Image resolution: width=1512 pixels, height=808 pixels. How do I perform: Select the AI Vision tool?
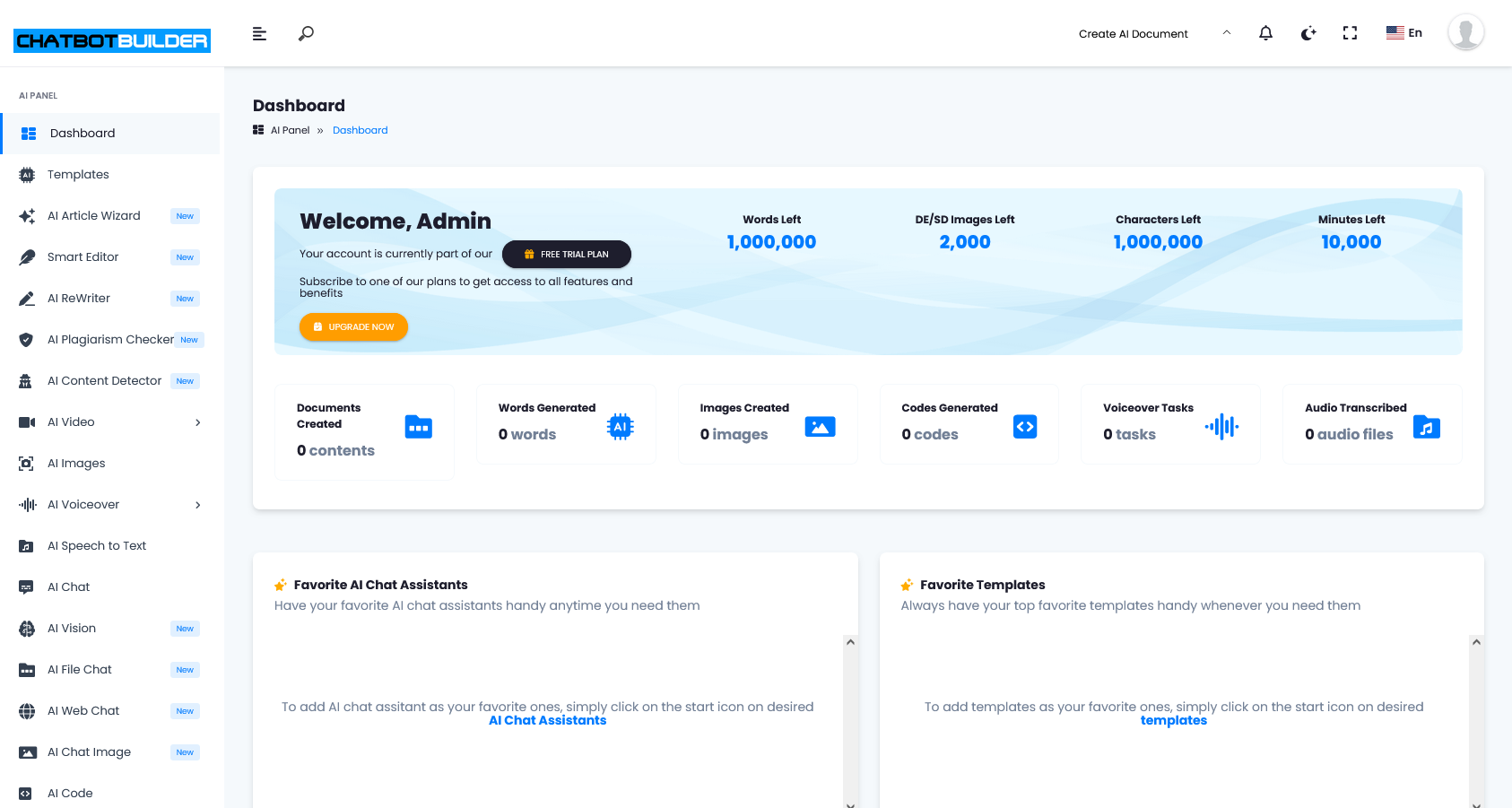[x=71, y=628]
